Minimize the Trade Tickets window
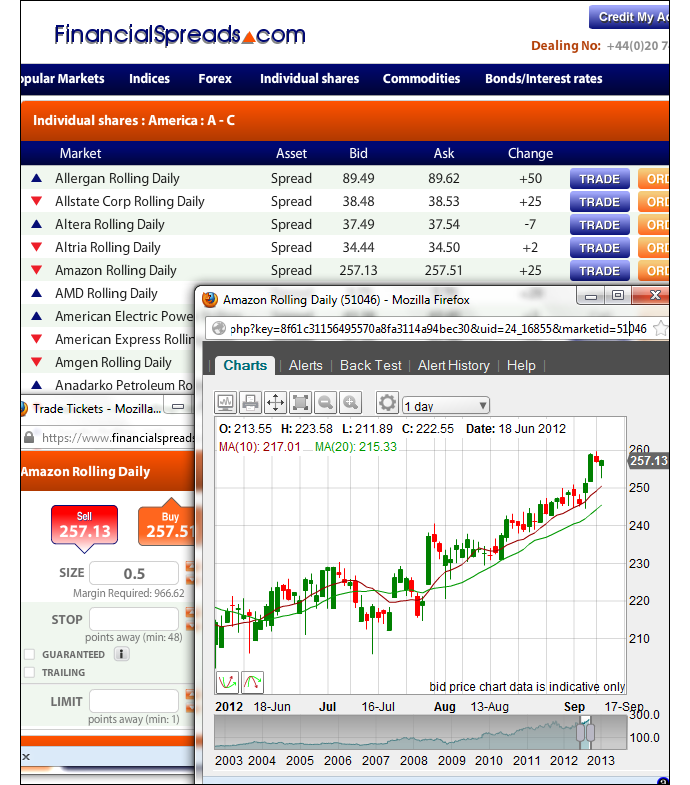The width and height of the screenshot is (690, 785). coord(178,407)
